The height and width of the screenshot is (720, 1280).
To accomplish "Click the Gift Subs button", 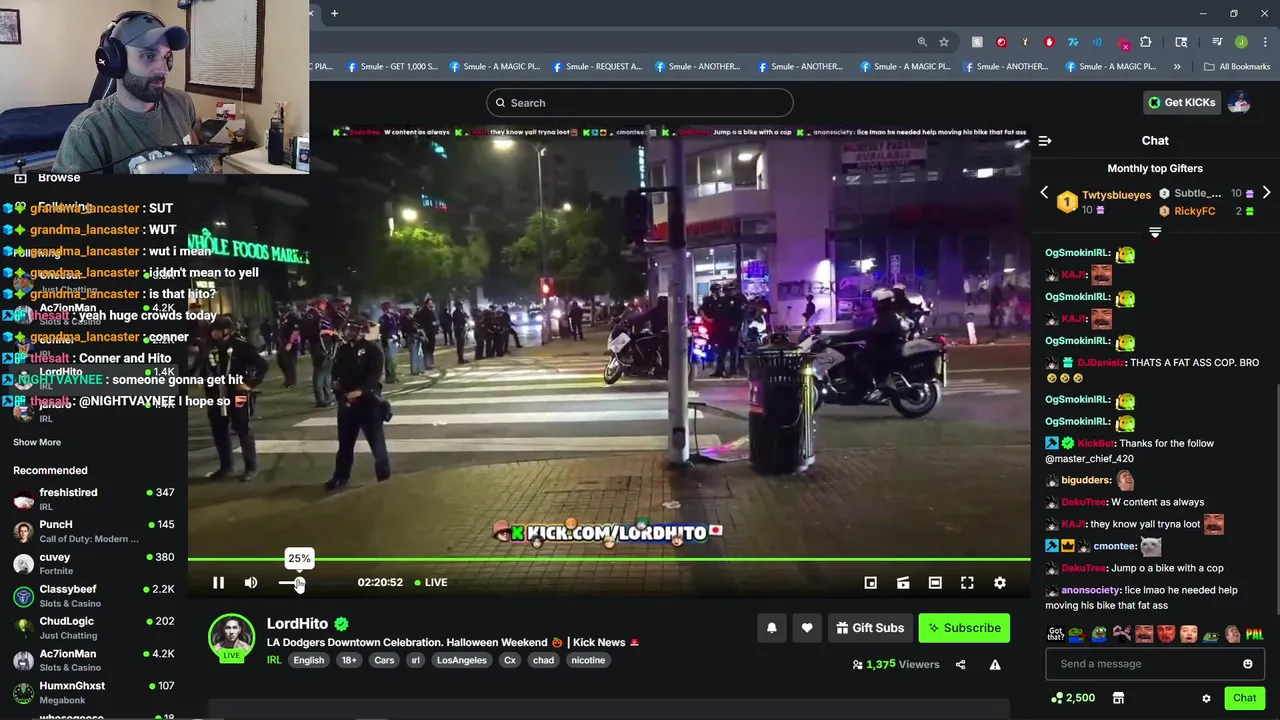I will [x=870, y=628].
